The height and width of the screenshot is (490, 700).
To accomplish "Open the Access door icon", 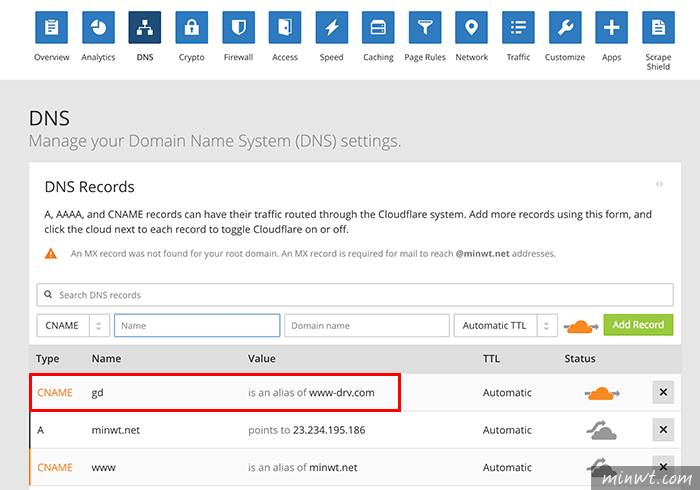I will tap(285, 28).
